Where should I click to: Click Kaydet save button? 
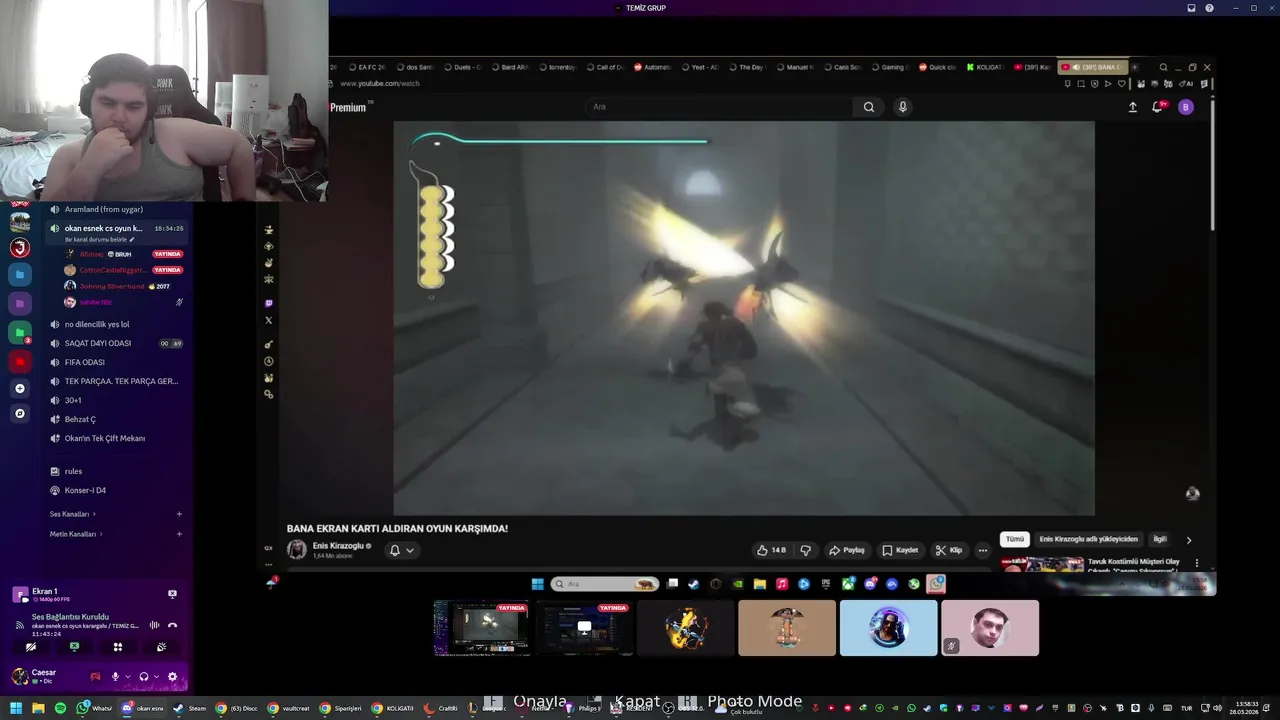(x=899, y=550)
